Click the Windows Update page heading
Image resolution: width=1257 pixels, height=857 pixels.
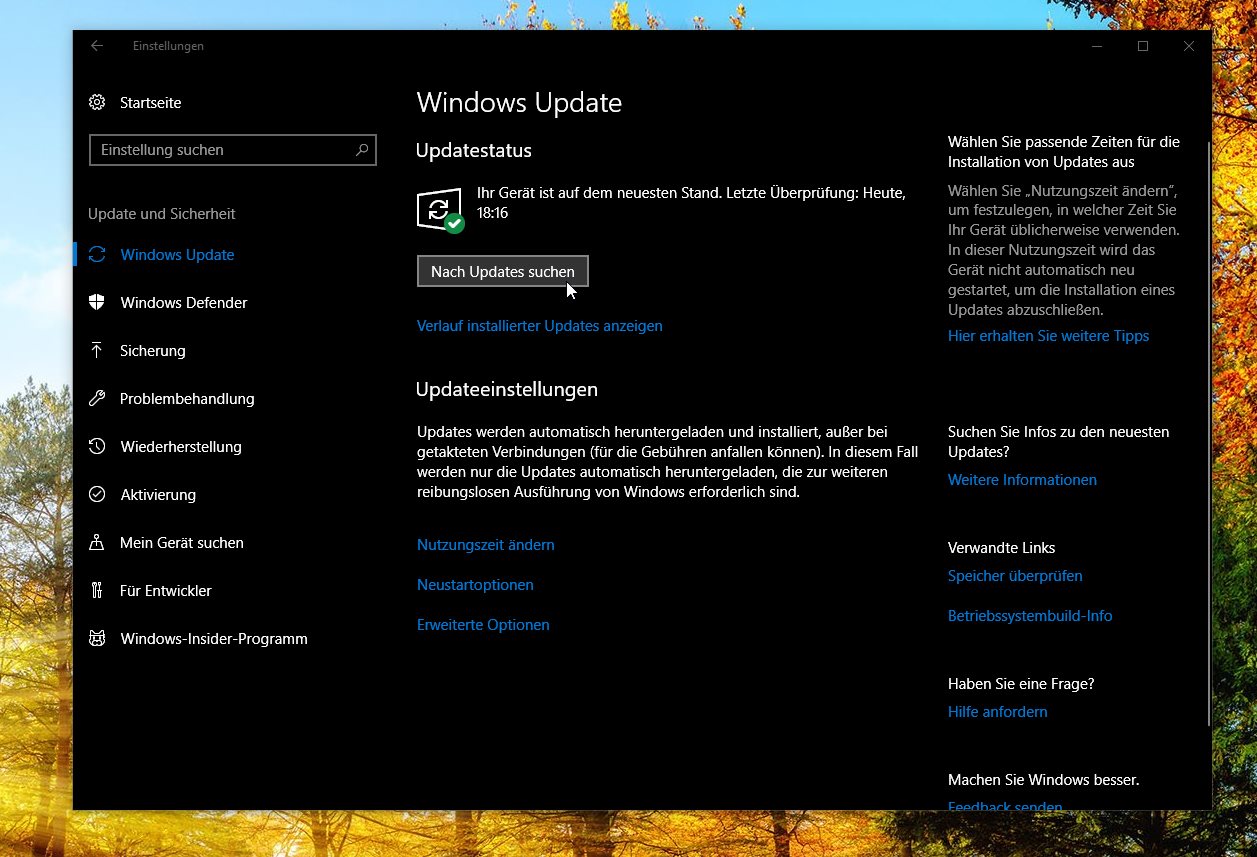(x=519, y=103)
